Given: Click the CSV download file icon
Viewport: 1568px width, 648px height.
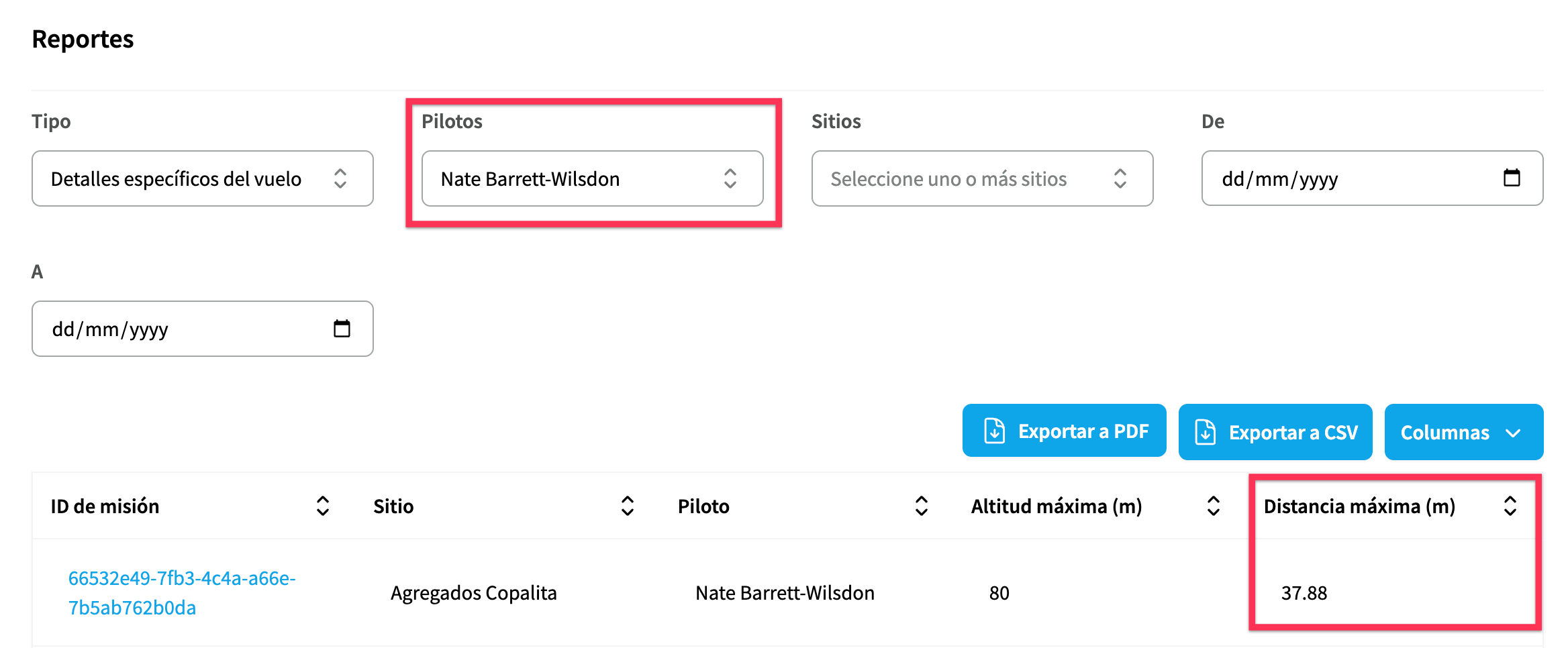Looking at the screenshot, I should coord(1206,432).
